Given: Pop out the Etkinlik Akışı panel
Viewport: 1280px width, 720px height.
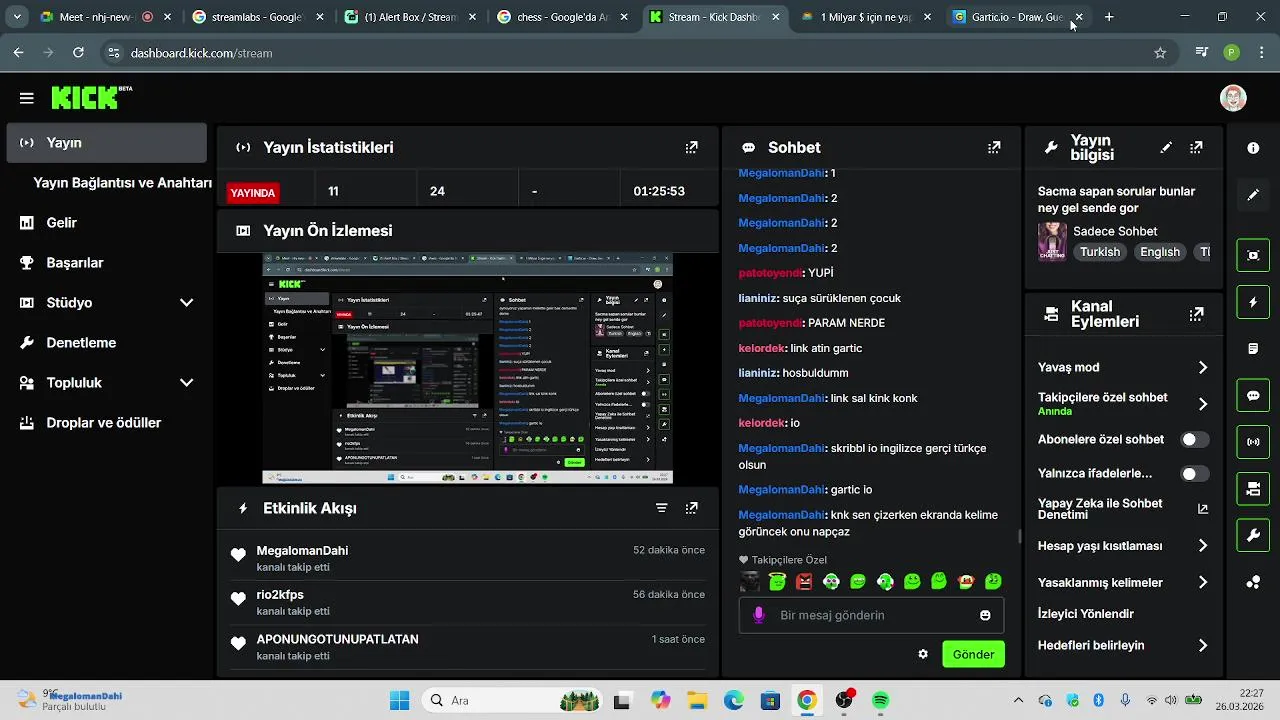Looking at the screenshot, I should click(691, 508).
